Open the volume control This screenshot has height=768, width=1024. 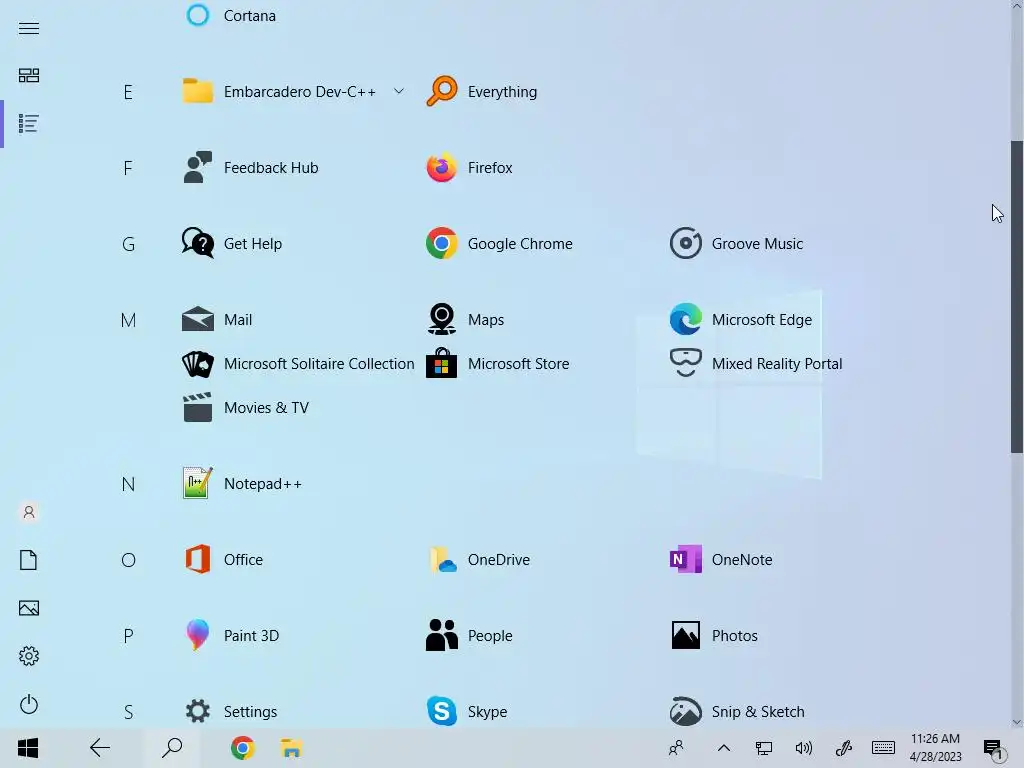click(803, 748)
